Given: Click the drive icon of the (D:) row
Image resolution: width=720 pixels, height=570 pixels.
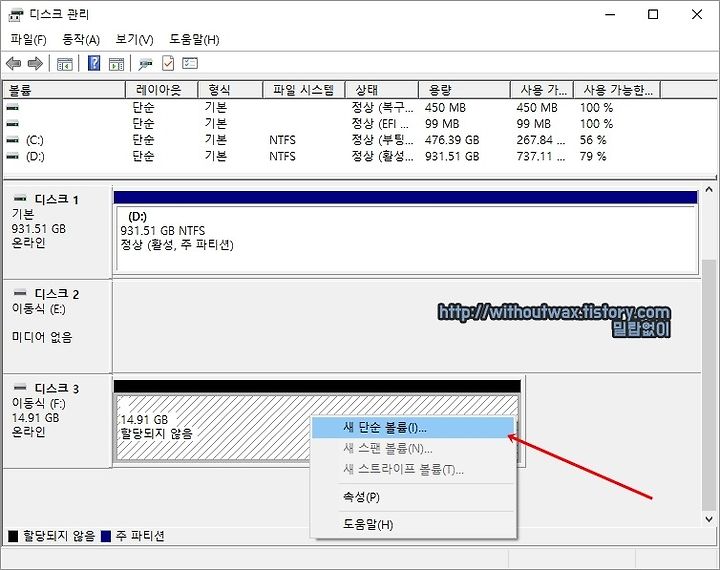Looking at the screenshot, I should click(x=13, y=156).
